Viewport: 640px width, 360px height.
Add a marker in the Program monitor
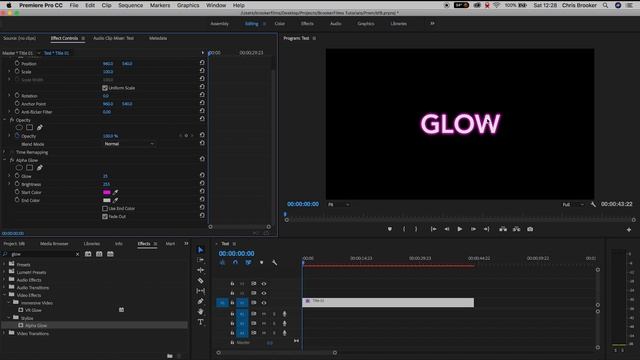(390, 229)
